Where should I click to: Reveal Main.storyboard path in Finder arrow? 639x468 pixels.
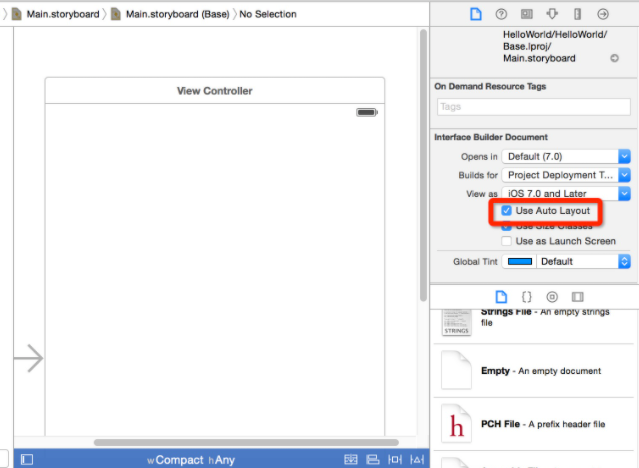[x=614, y=58]
